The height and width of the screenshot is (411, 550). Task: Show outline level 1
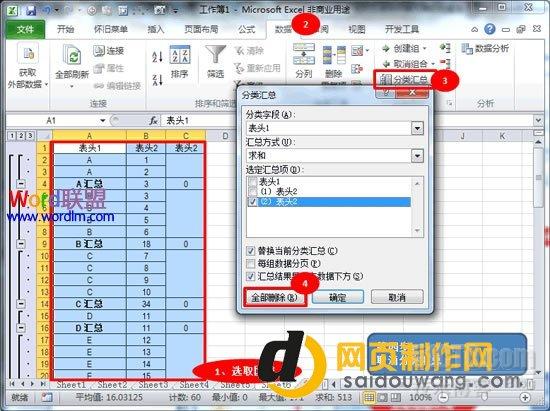[x=12, y=136]
